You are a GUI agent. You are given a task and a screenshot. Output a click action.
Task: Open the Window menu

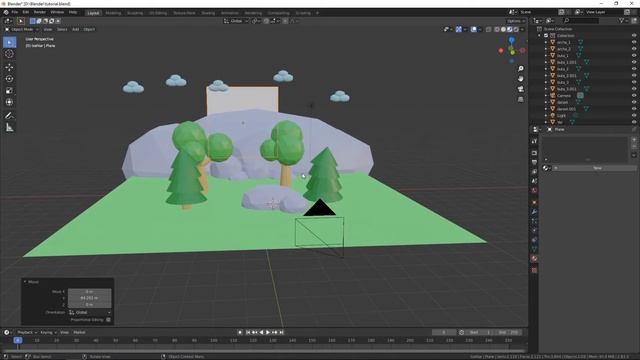pos(57,12)
